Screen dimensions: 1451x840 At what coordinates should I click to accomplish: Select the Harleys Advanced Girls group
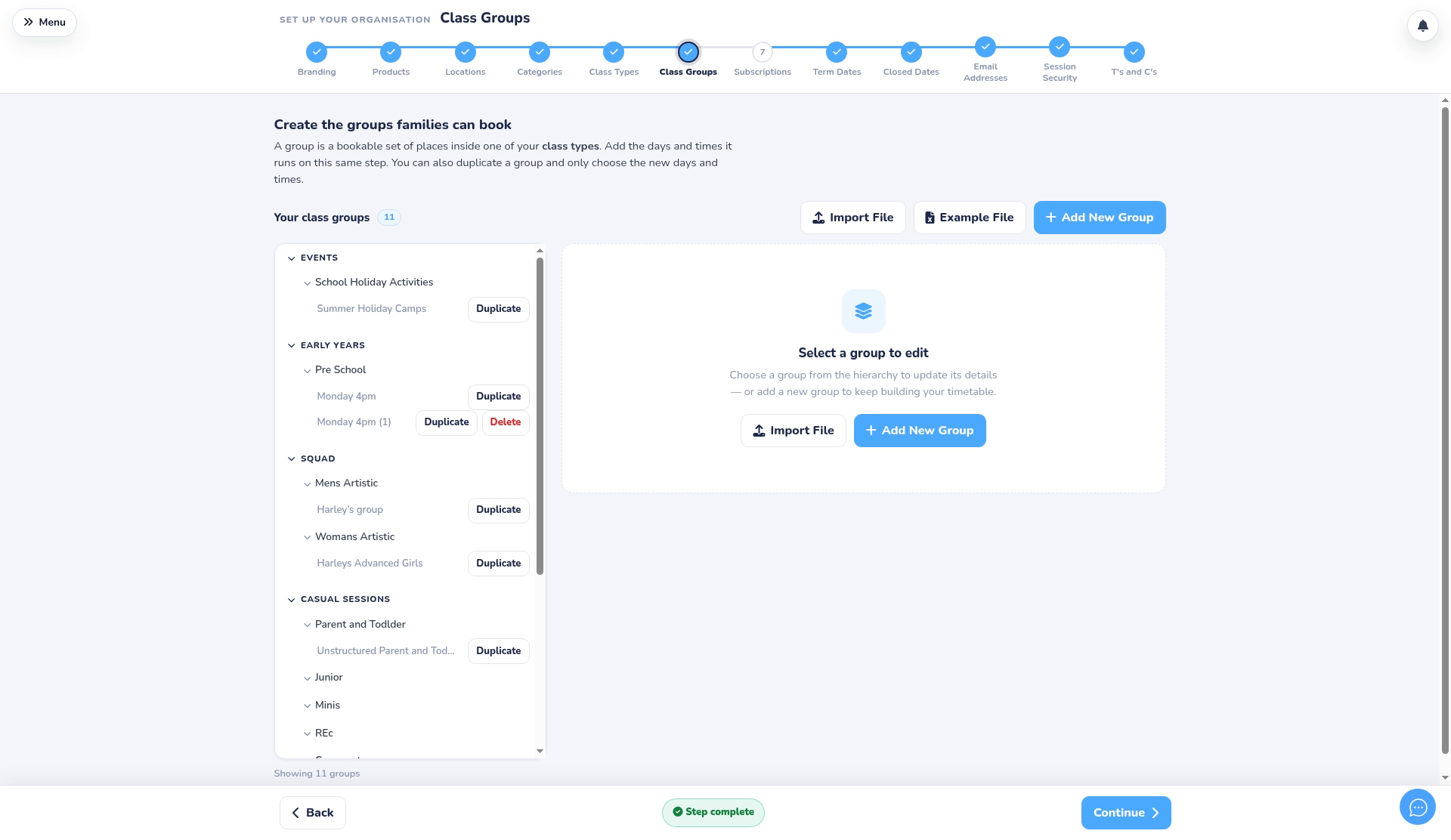370,564
